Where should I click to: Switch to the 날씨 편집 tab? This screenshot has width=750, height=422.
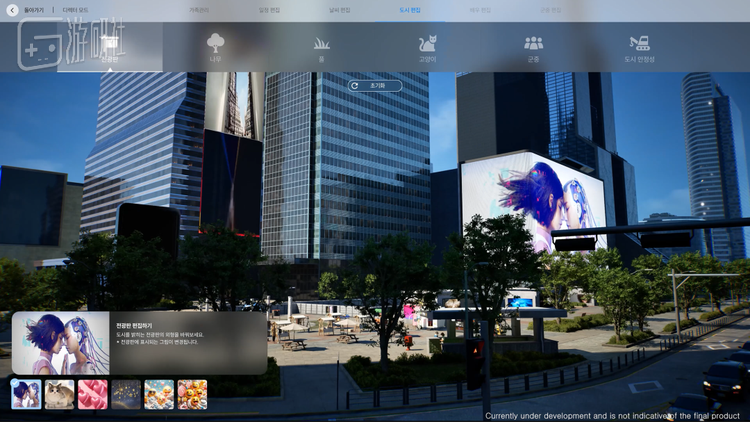339,10
